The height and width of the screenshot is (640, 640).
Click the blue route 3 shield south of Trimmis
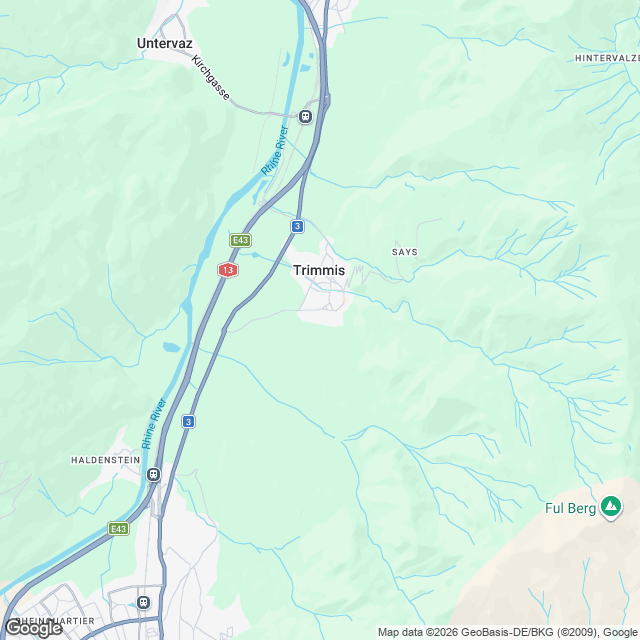[188, 422]
